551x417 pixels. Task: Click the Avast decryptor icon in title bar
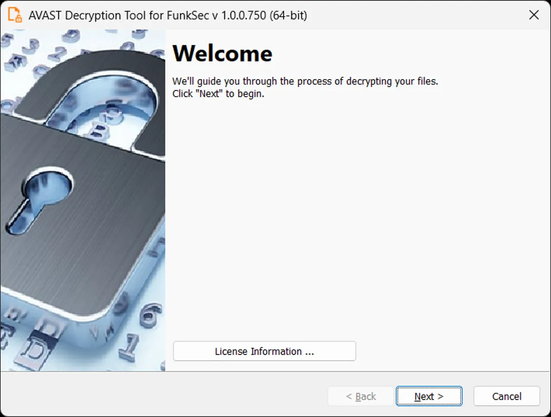click(15, 15)
